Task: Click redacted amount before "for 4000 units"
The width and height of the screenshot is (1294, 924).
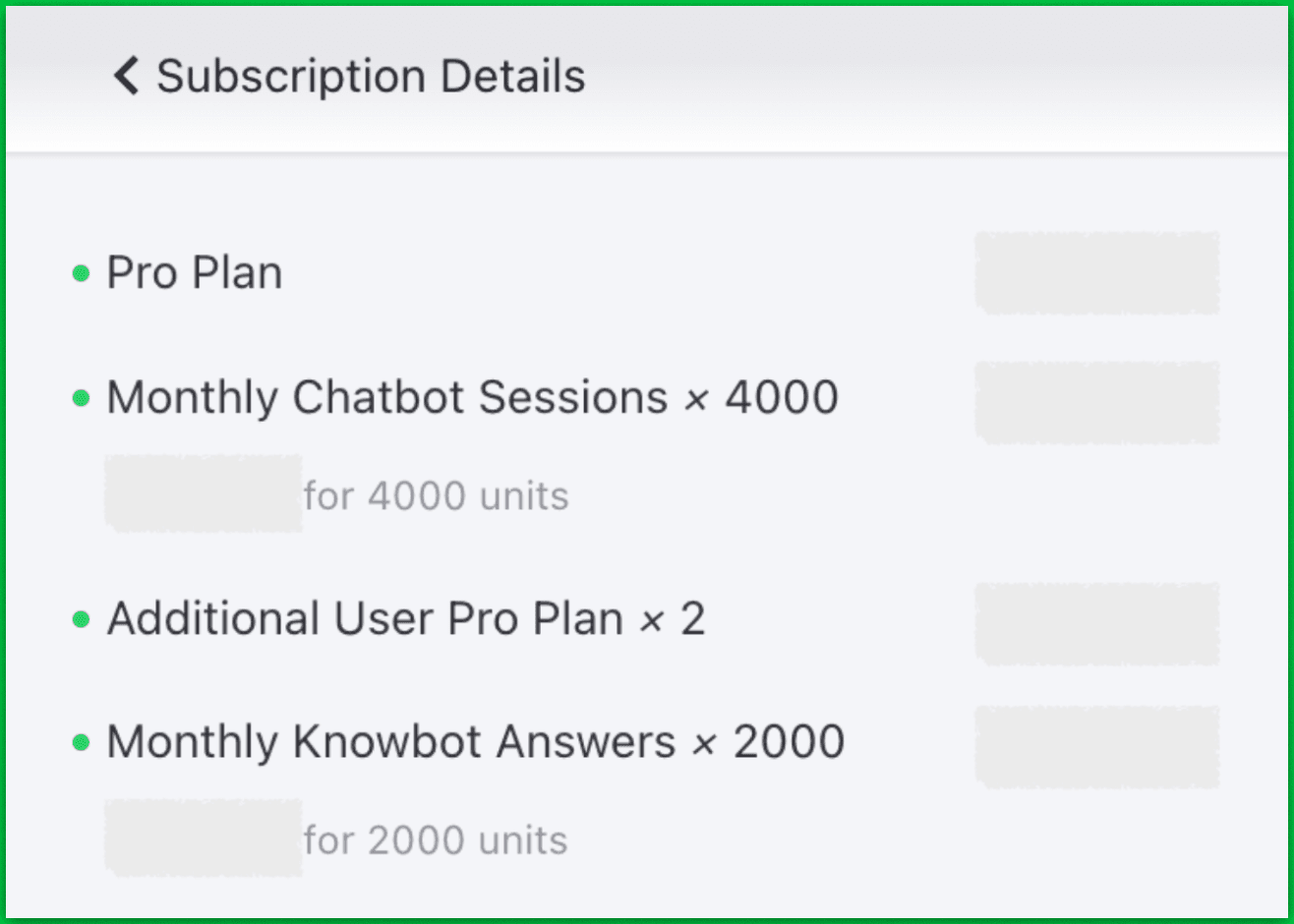Action: pos(203,493)
